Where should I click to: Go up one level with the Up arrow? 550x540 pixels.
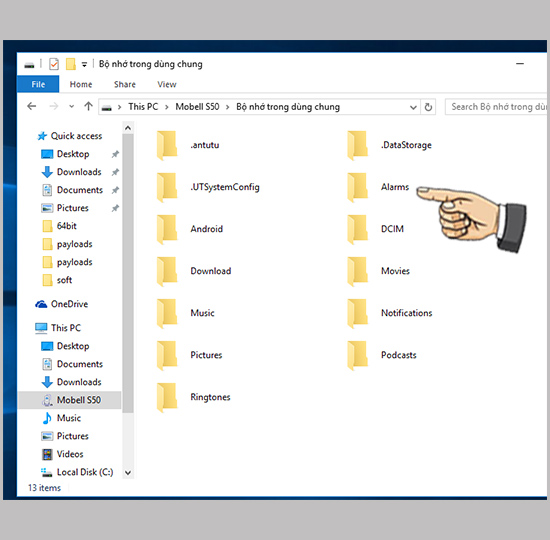pos(88,106)
